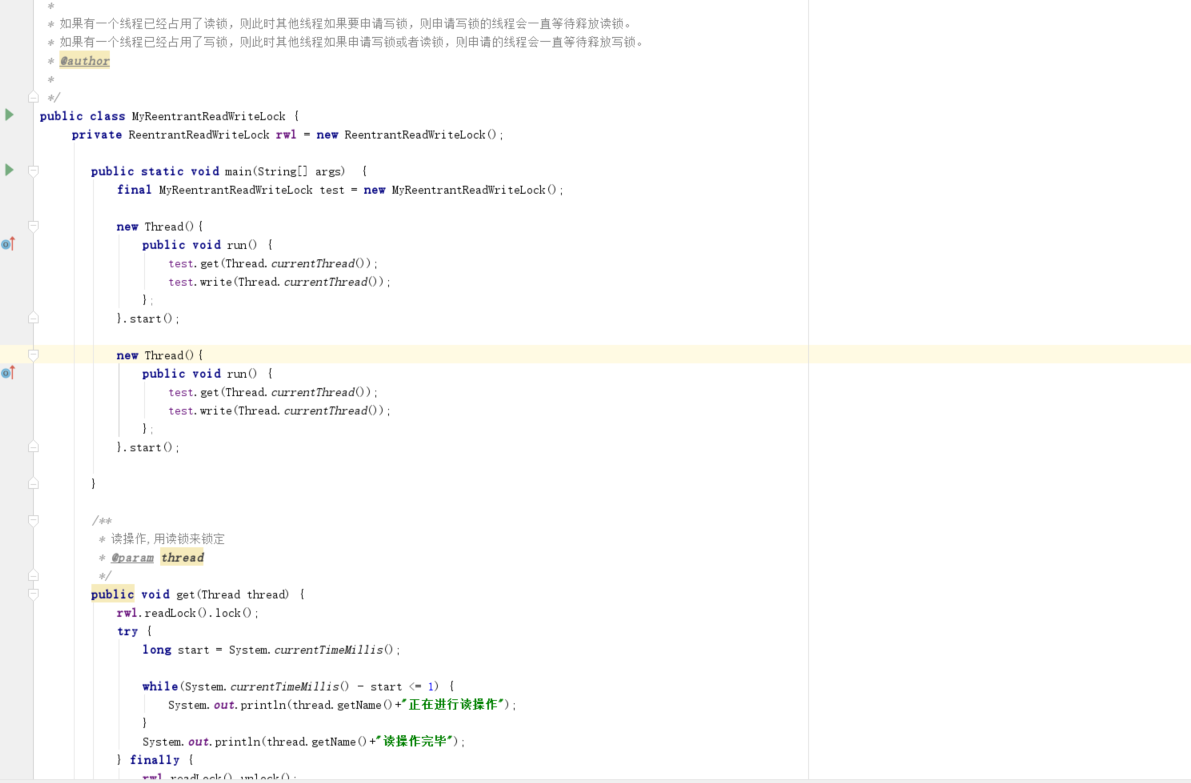Click 'String[] args' in the main signature
Image resolution: width=1191 pixels, height=783 pixels.
[299, 172]
